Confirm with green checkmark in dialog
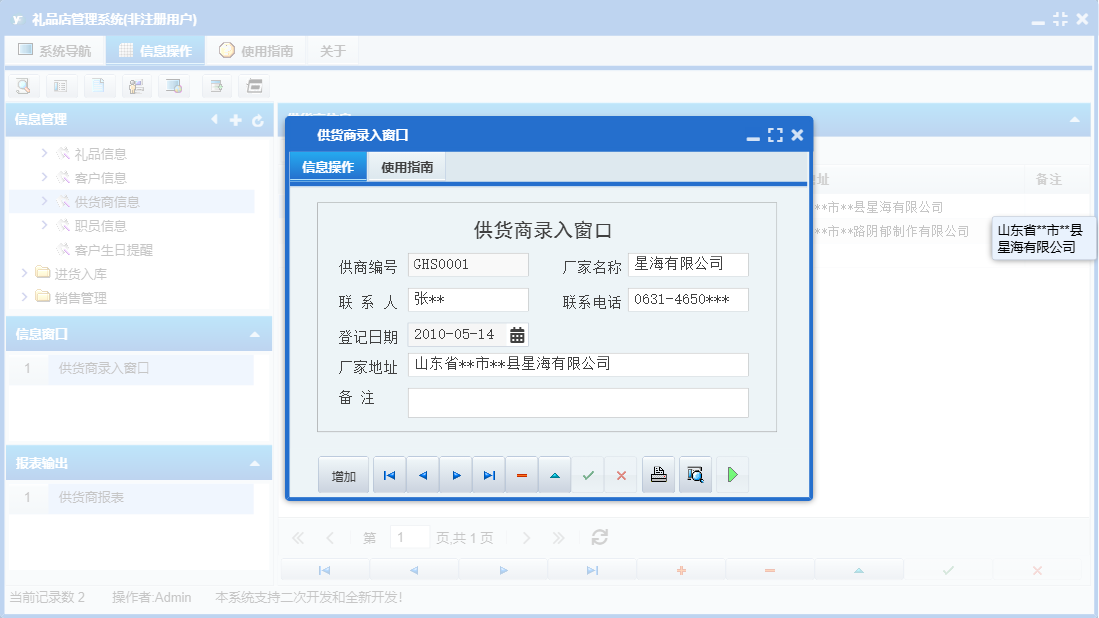The height and width of the screenshot is (618, 1099). tap(588, 475)
